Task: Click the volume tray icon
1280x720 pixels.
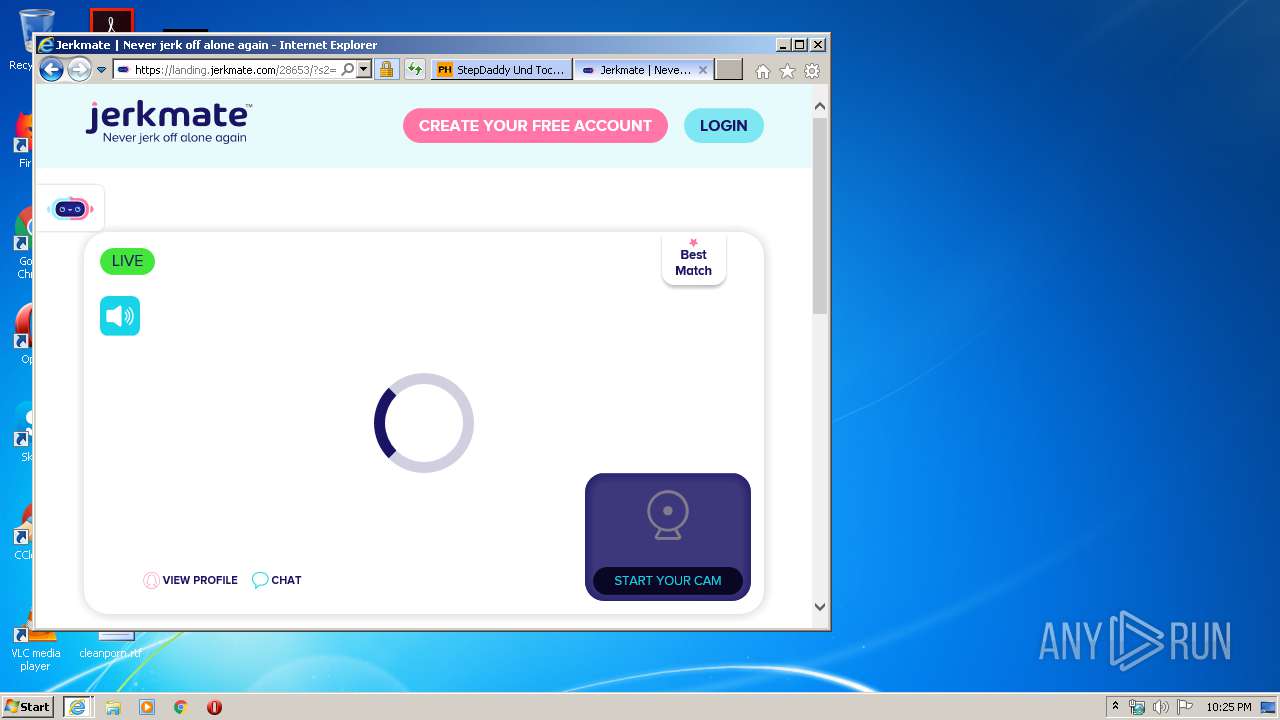Action: click(1161, 707)
